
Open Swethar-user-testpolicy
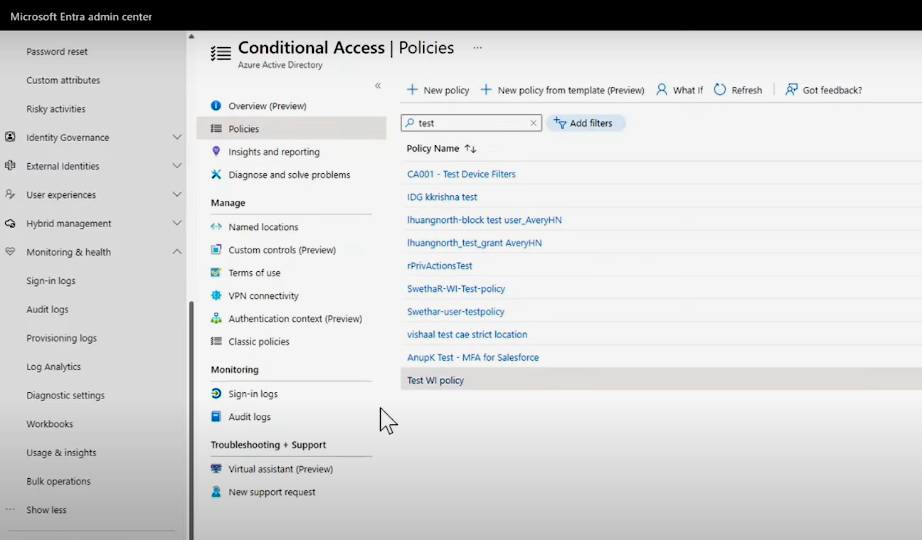pos(456,312)
